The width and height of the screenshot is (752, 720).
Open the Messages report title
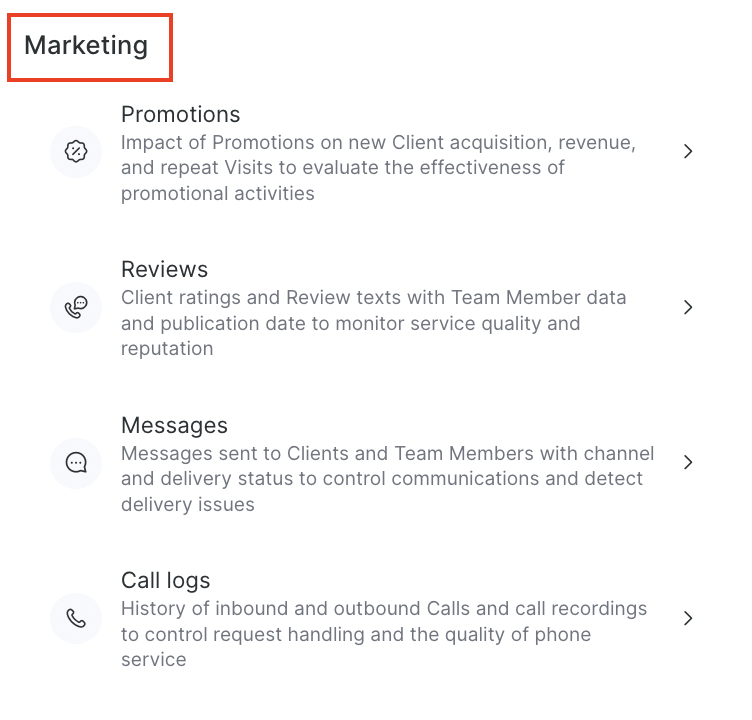(174, 425)
